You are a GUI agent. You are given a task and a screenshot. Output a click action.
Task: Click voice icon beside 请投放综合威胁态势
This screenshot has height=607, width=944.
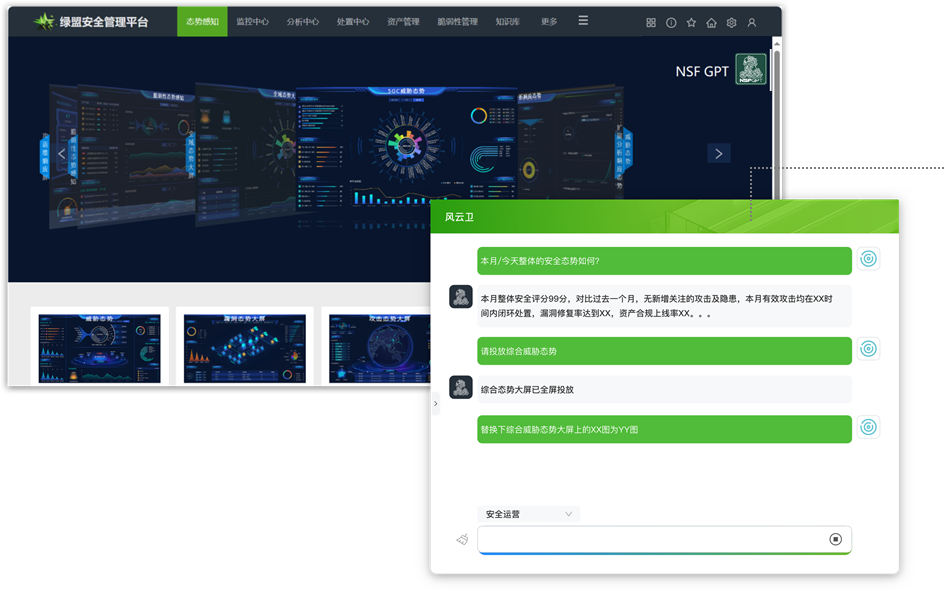pos(868,349)
